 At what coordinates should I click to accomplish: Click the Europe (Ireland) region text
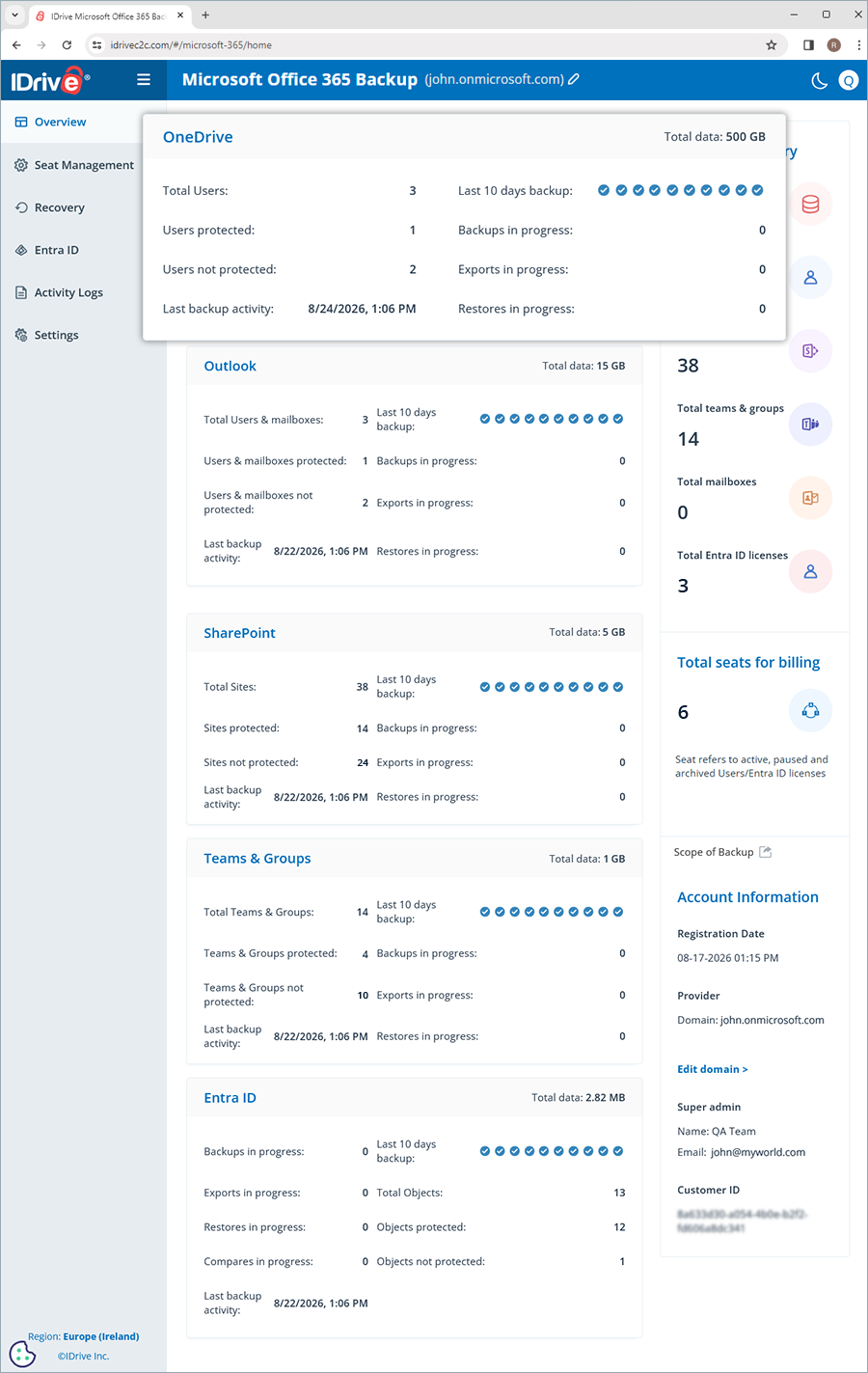tap(101, 1336)
